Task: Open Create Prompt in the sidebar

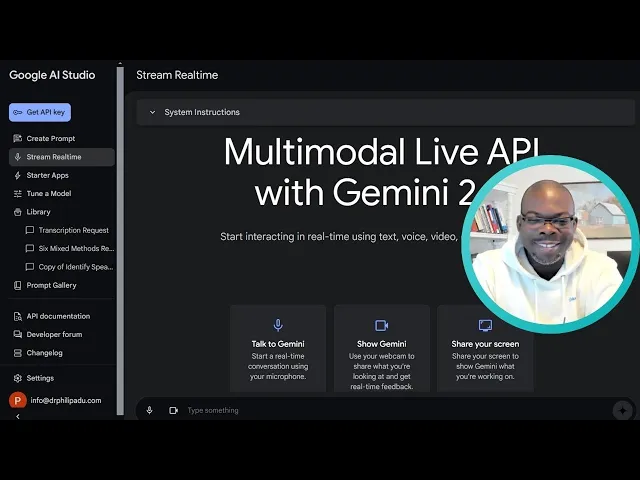Action: coord(51,138)
